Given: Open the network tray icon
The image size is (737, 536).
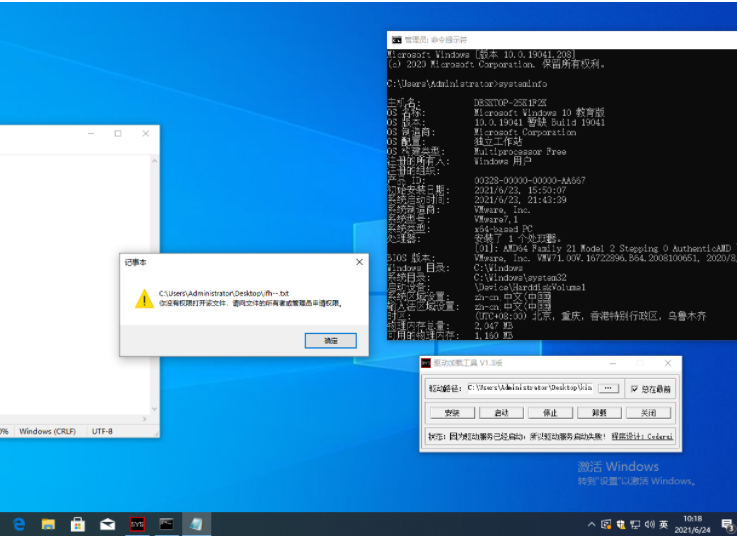Looking at the screenshot, I should (x=635, y=524).
